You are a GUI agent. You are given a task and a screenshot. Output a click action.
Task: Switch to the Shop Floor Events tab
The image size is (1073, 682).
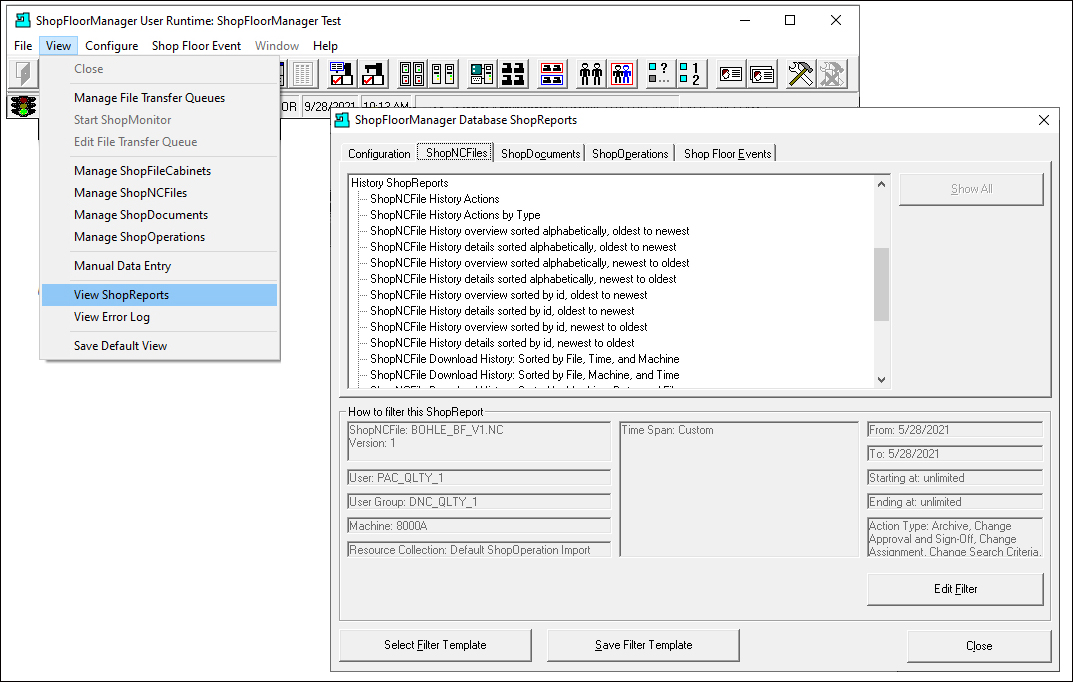(727, 154)
